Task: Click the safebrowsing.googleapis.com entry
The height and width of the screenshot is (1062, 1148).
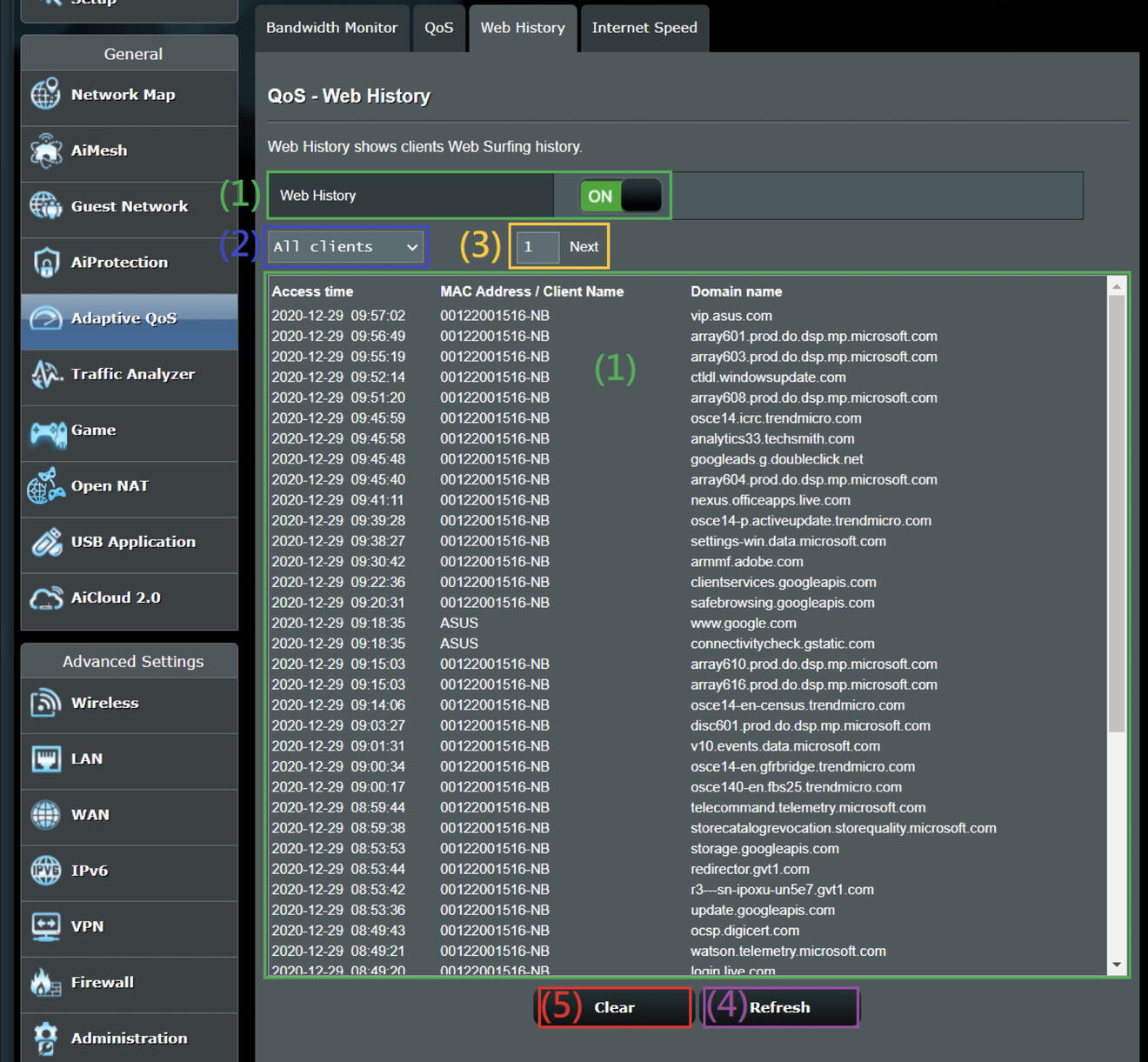Action: click(783, 603)
